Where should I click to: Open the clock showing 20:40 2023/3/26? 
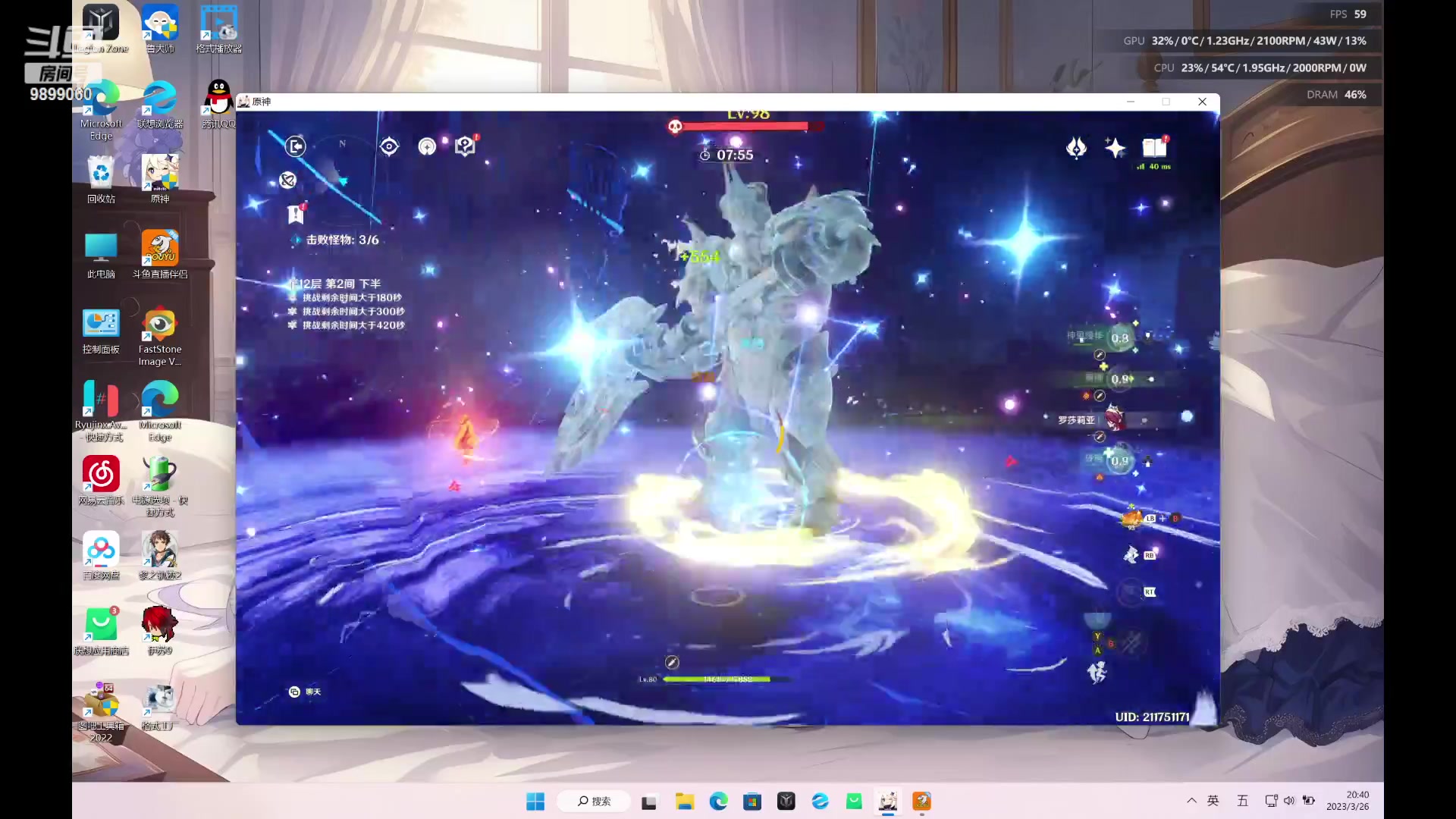coord(1348,801)
